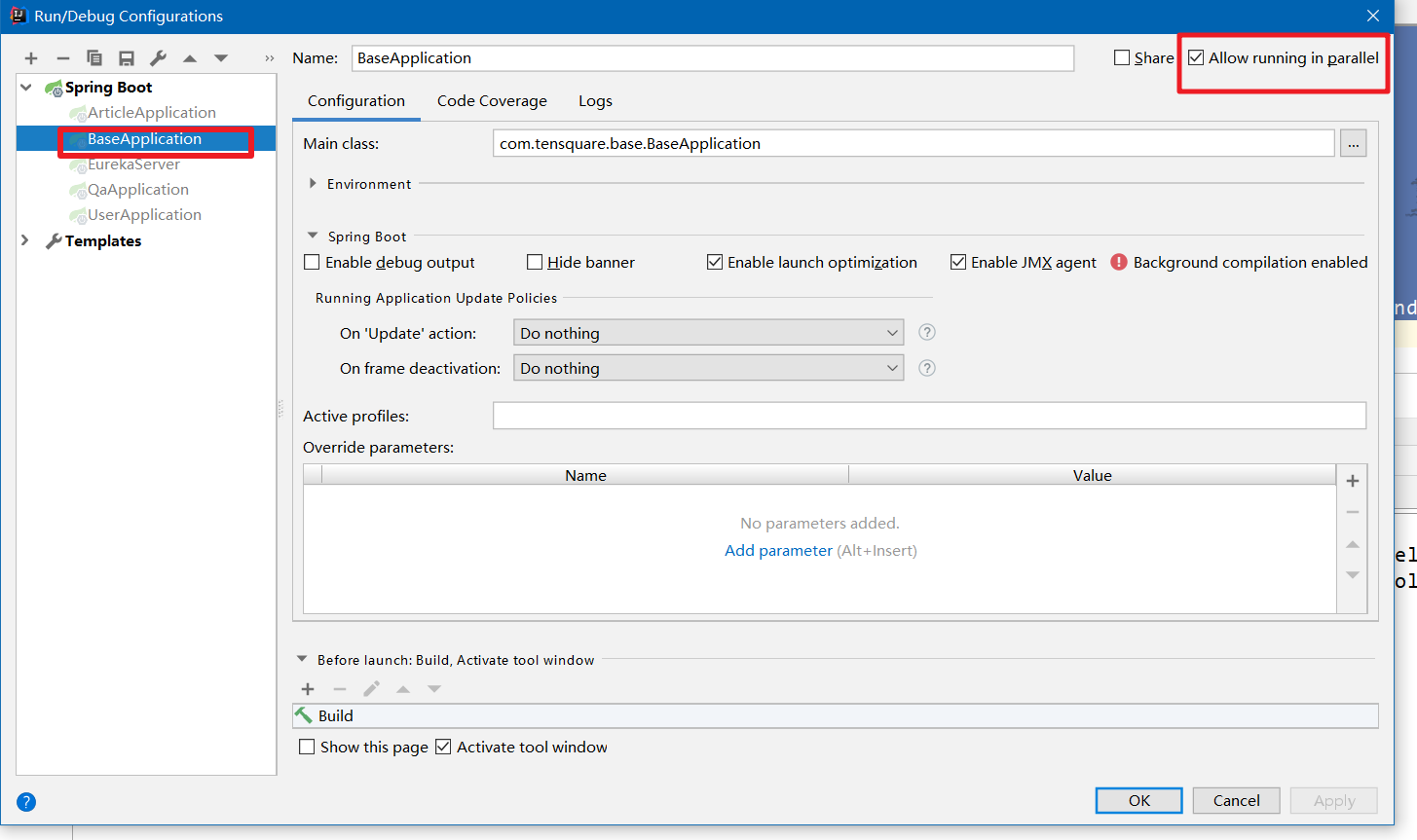
Task: Collapse the Spring Boot settings section
Action: [x=313, y=236]
